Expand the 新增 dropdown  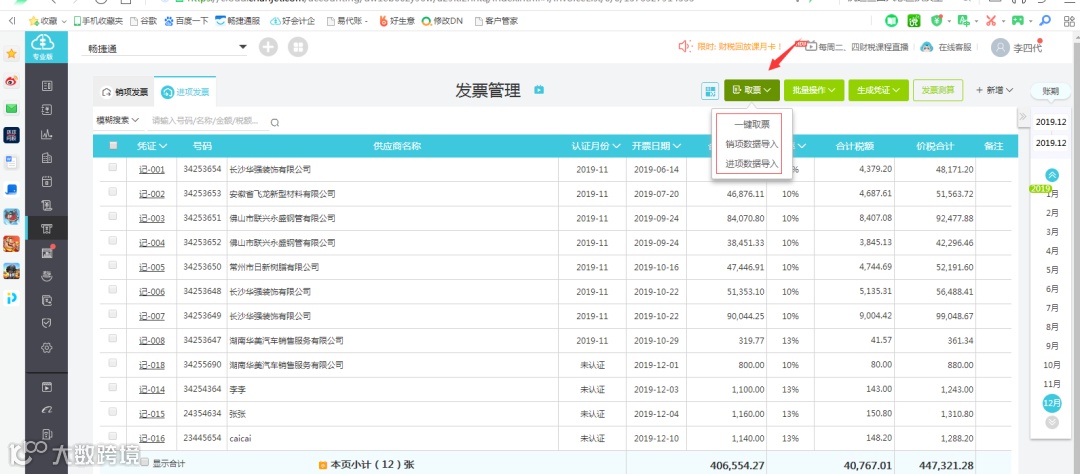point(995,90)
